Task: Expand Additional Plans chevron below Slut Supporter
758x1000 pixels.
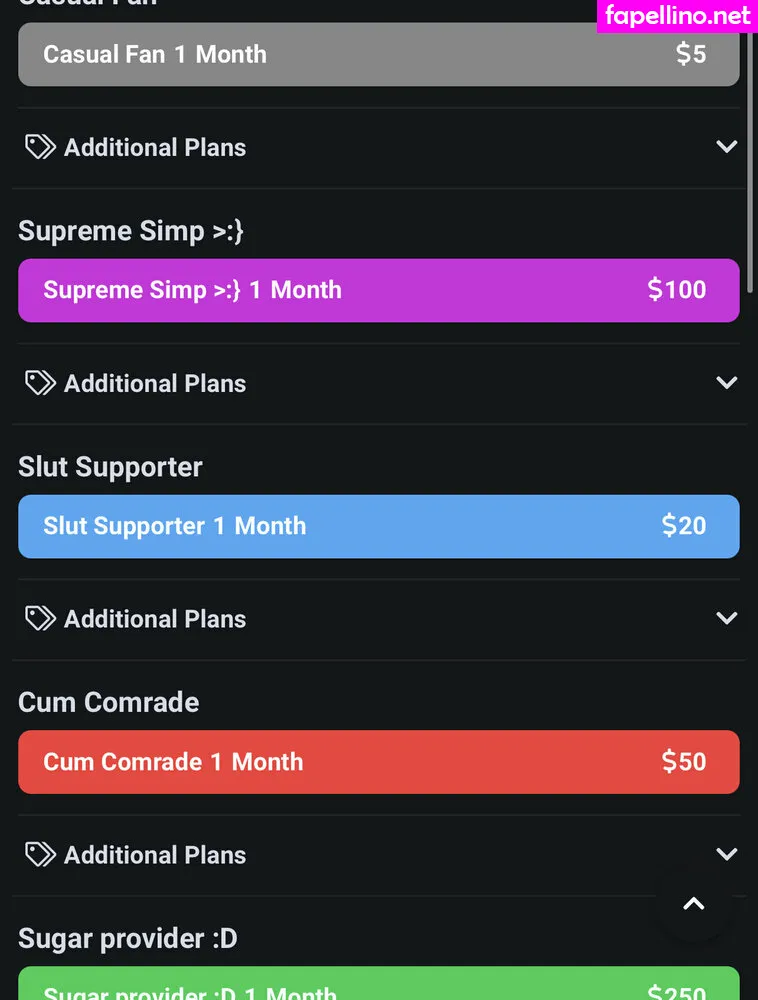Action: tap(727, 619)
